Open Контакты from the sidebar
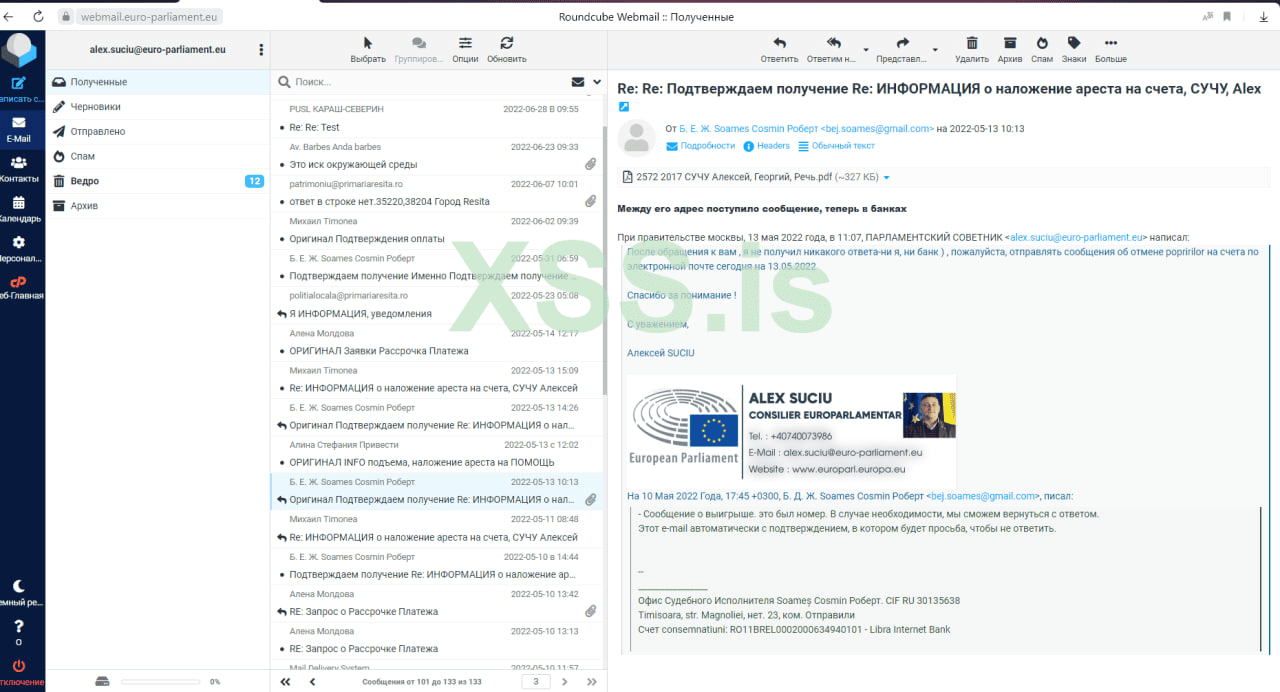Image resolution: width=1280 pixels, height=692 pixels. (19, 170)
